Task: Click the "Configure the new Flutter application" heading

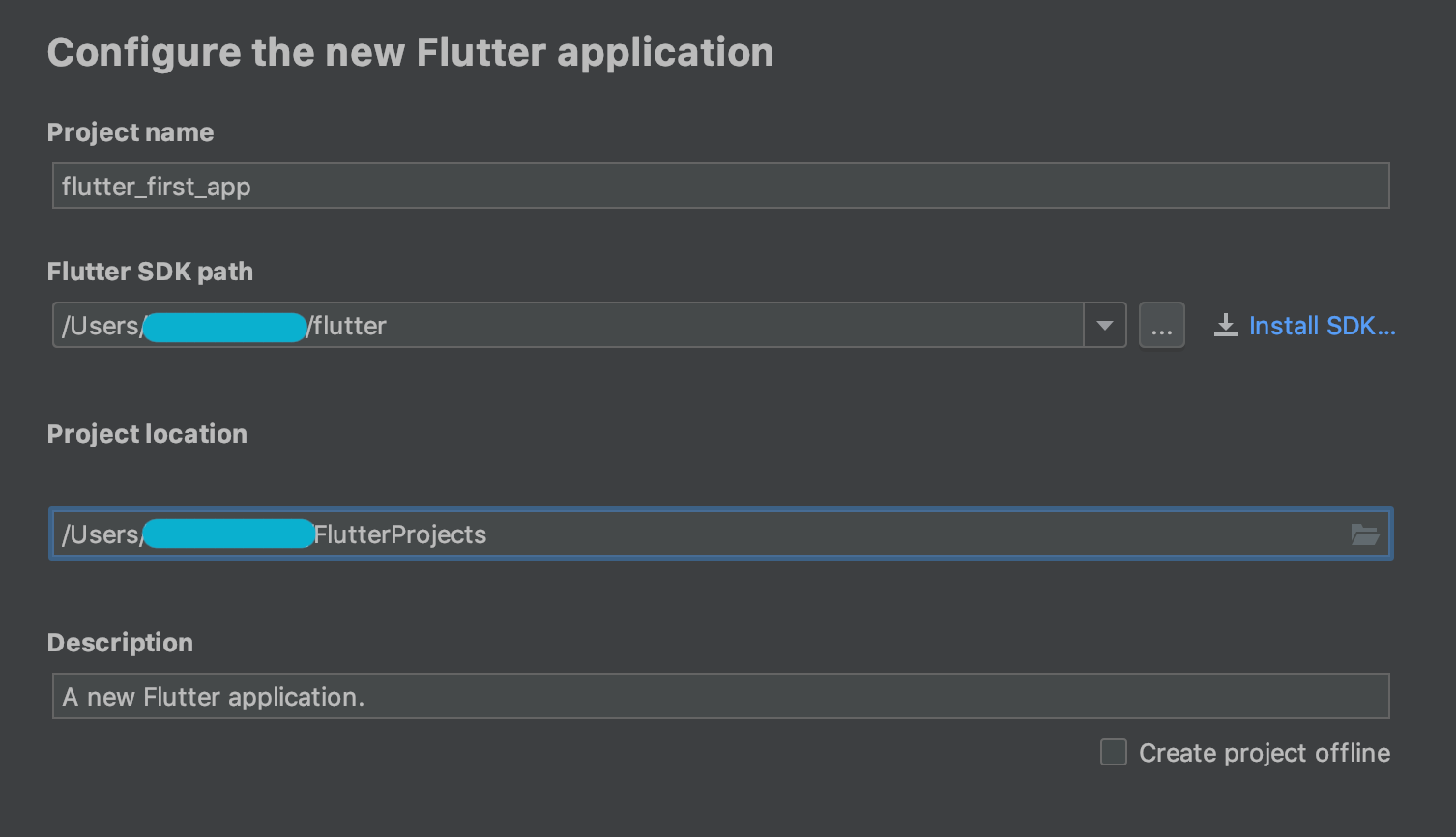Action: click(410, 52)
